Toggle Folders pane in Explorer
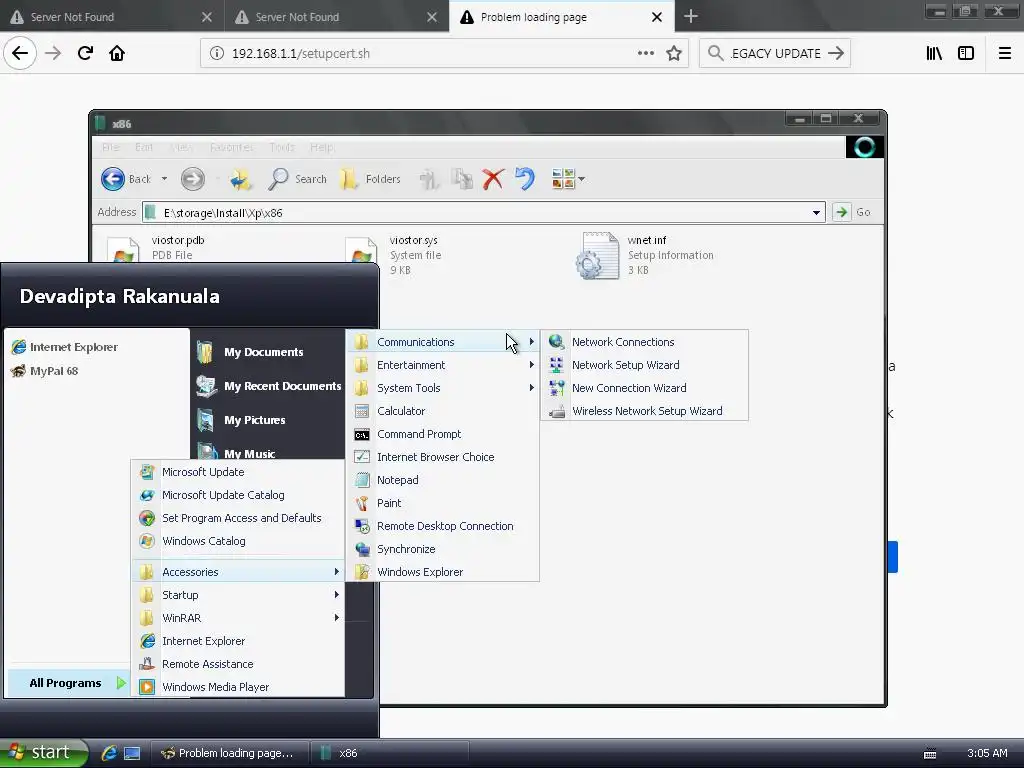Screen dimensions: 1024x768 point(370,179)
